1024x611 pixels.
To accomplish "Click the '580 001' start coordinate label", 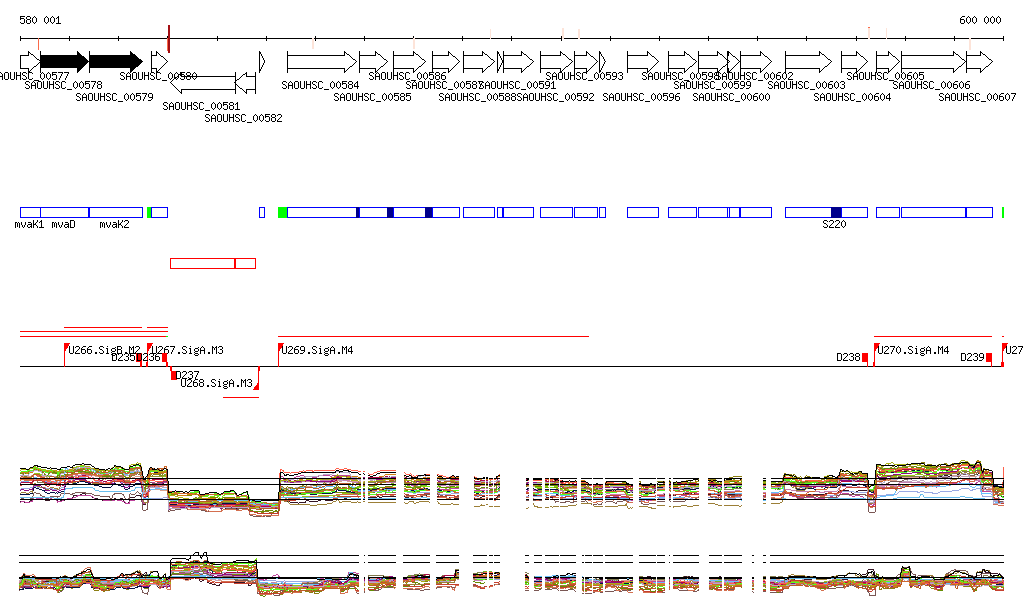I will point(40,20).
